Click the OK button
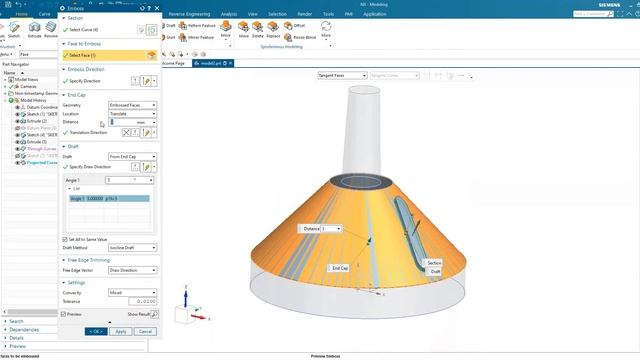Image resolution: width=640 pixels, height=360 pixels. (96, 331)
